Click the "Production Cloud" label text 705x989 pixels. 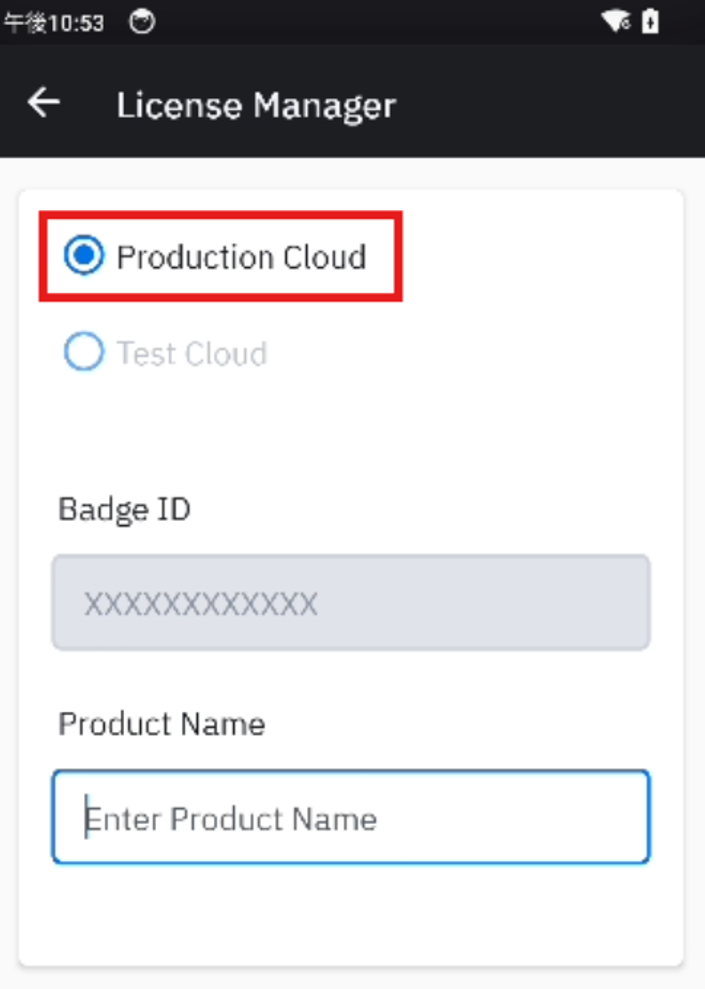coord(241,257)
